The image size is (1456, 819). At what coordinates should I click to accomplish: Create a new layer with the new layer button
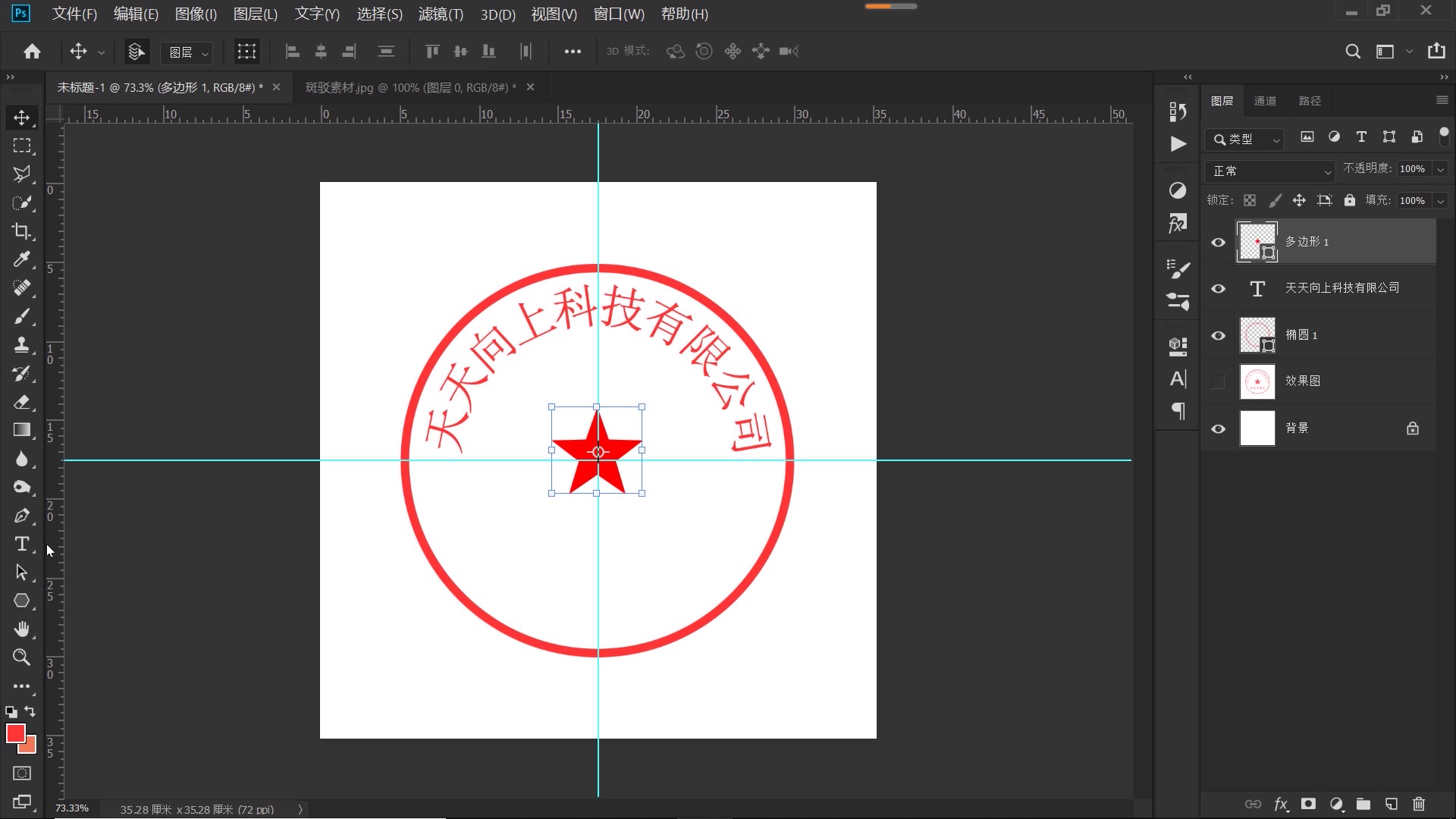(x=1392, y=805)
